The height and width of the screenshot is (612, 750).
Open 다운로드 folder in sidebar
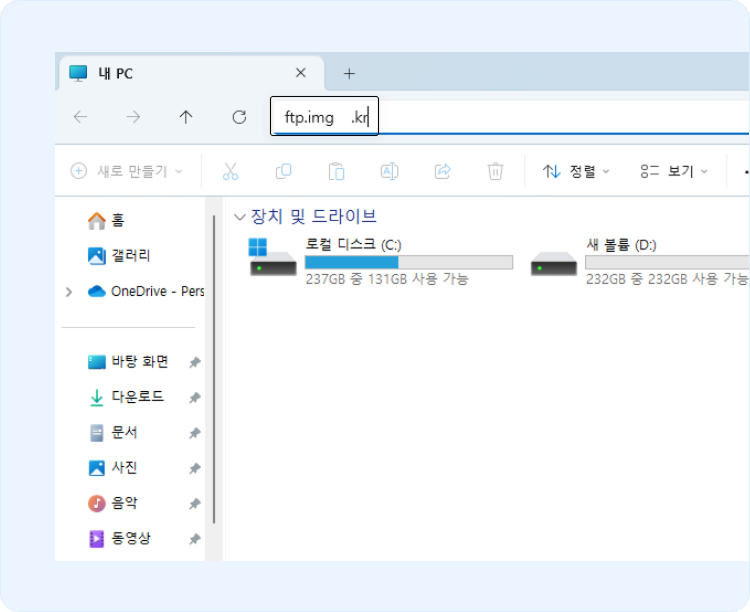(x=137, y=397)
